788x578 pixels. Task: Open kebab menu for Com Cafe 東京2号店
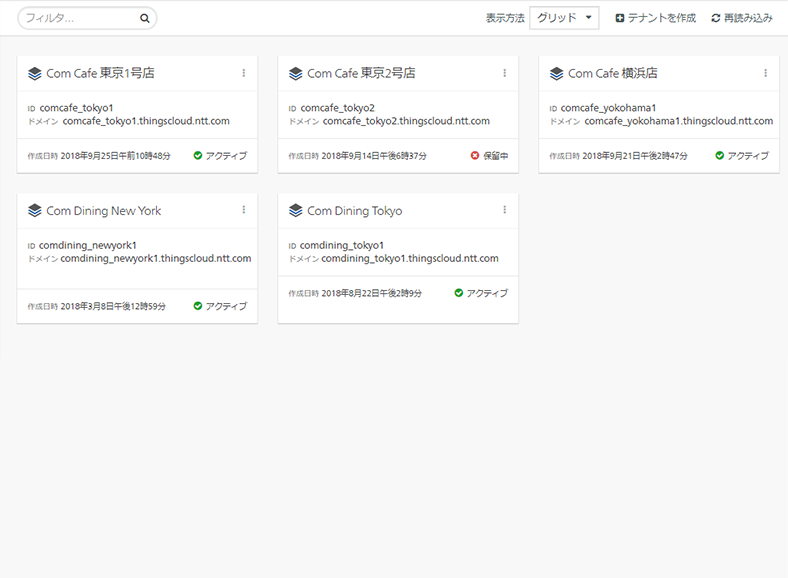point(505,73)
